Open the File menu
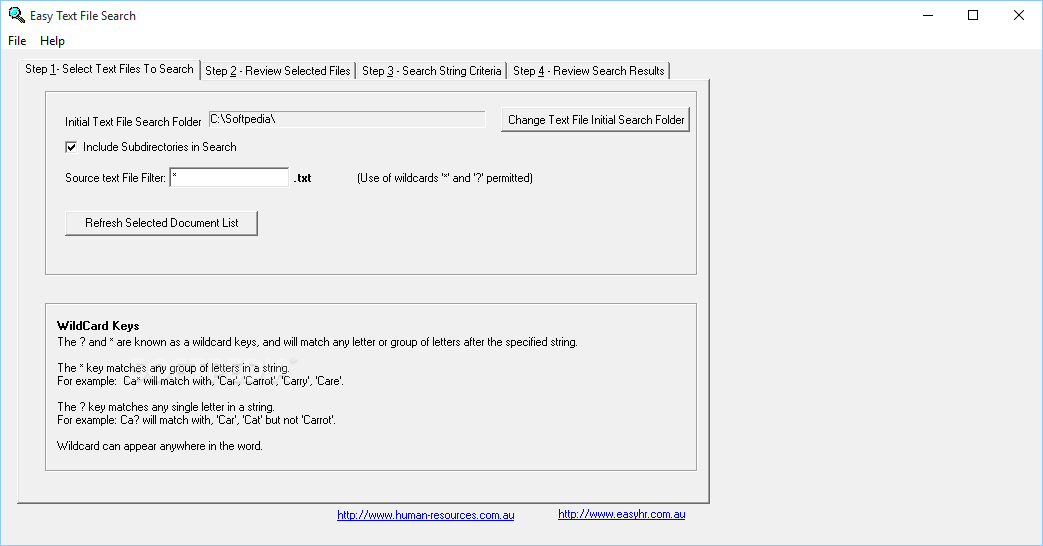The image size is (1043, 546). coord(17,41)
